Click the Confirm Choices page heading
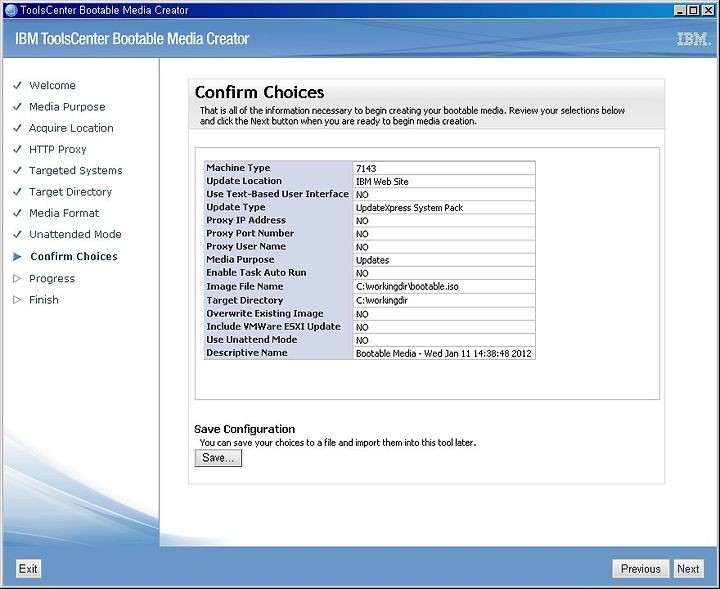Screen dimensions: 720x589 [259, 92]
